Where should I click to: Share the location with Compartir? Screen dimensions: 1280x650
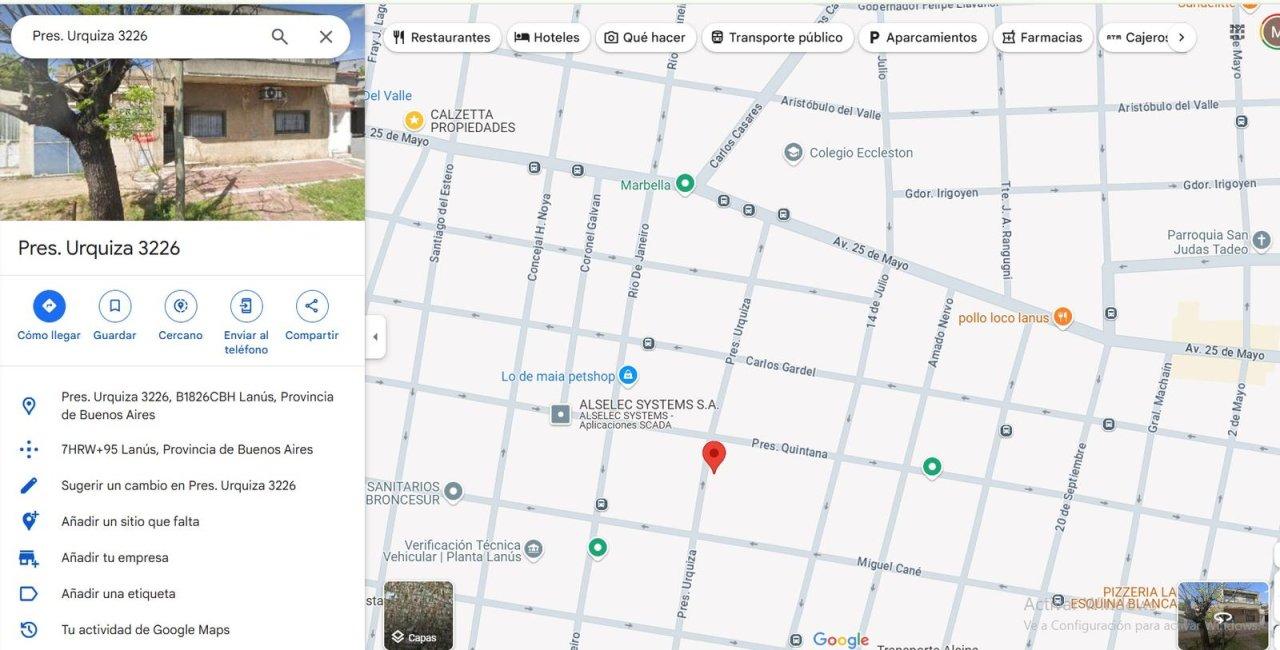pos(312,306)
